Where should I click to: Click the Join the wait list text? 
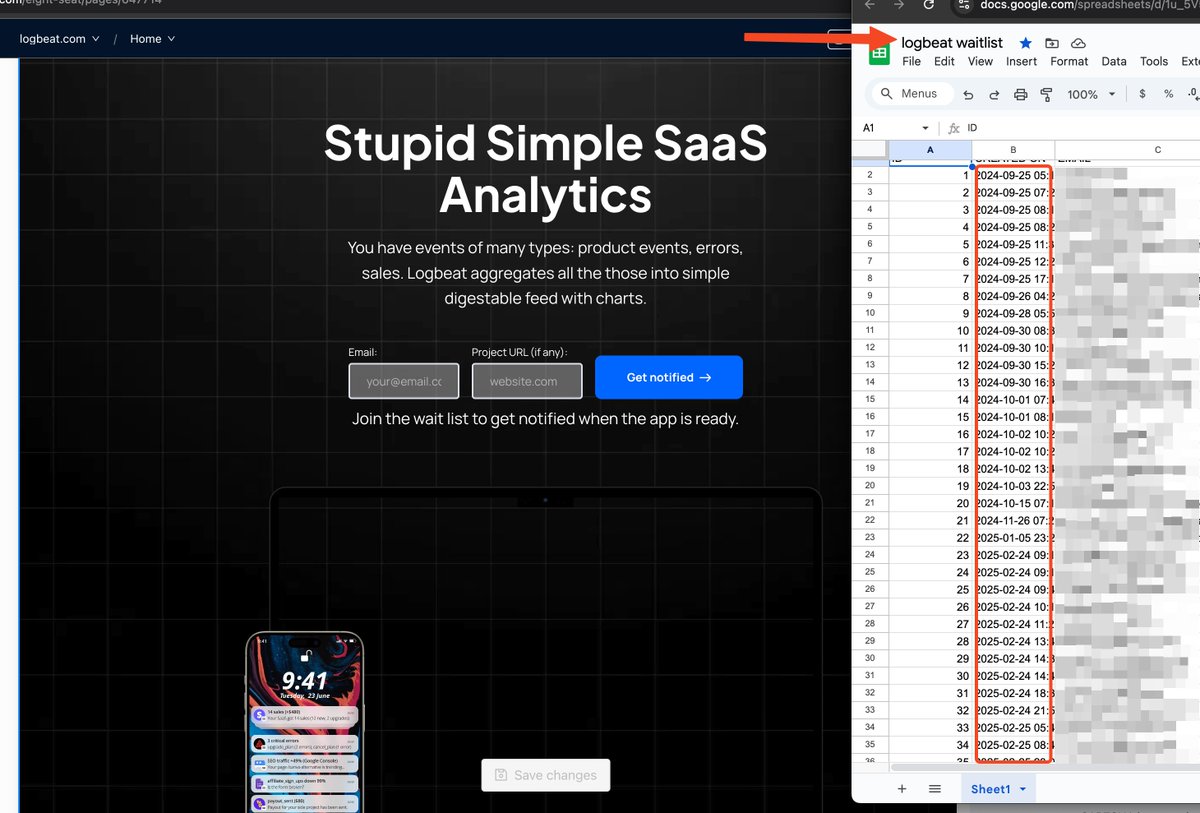tap(545, 419)
